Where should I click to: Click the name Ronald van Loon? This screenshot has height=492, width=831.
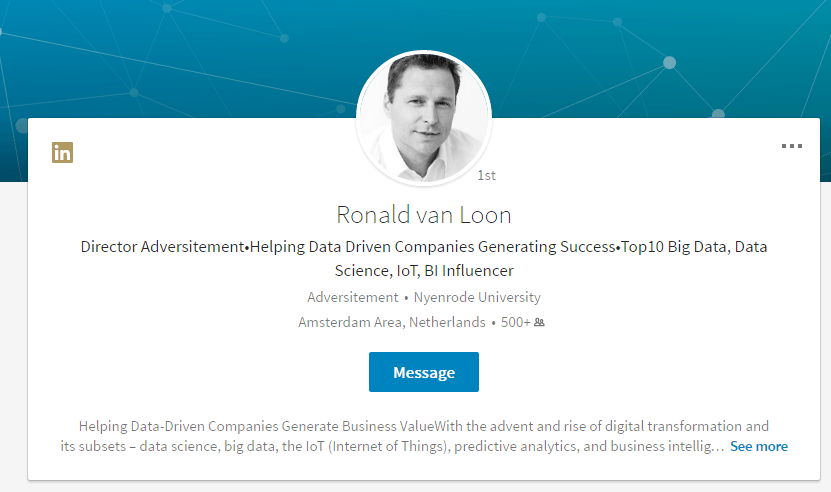pos(424,215)
